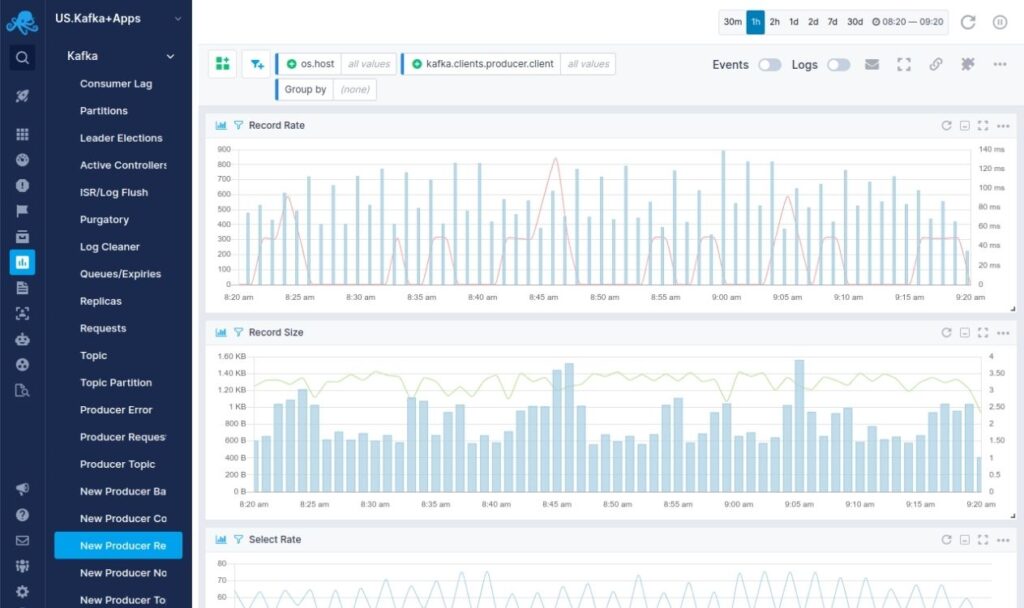
Task: Open the rocket launch icon
Action: [x=22, y=96]
